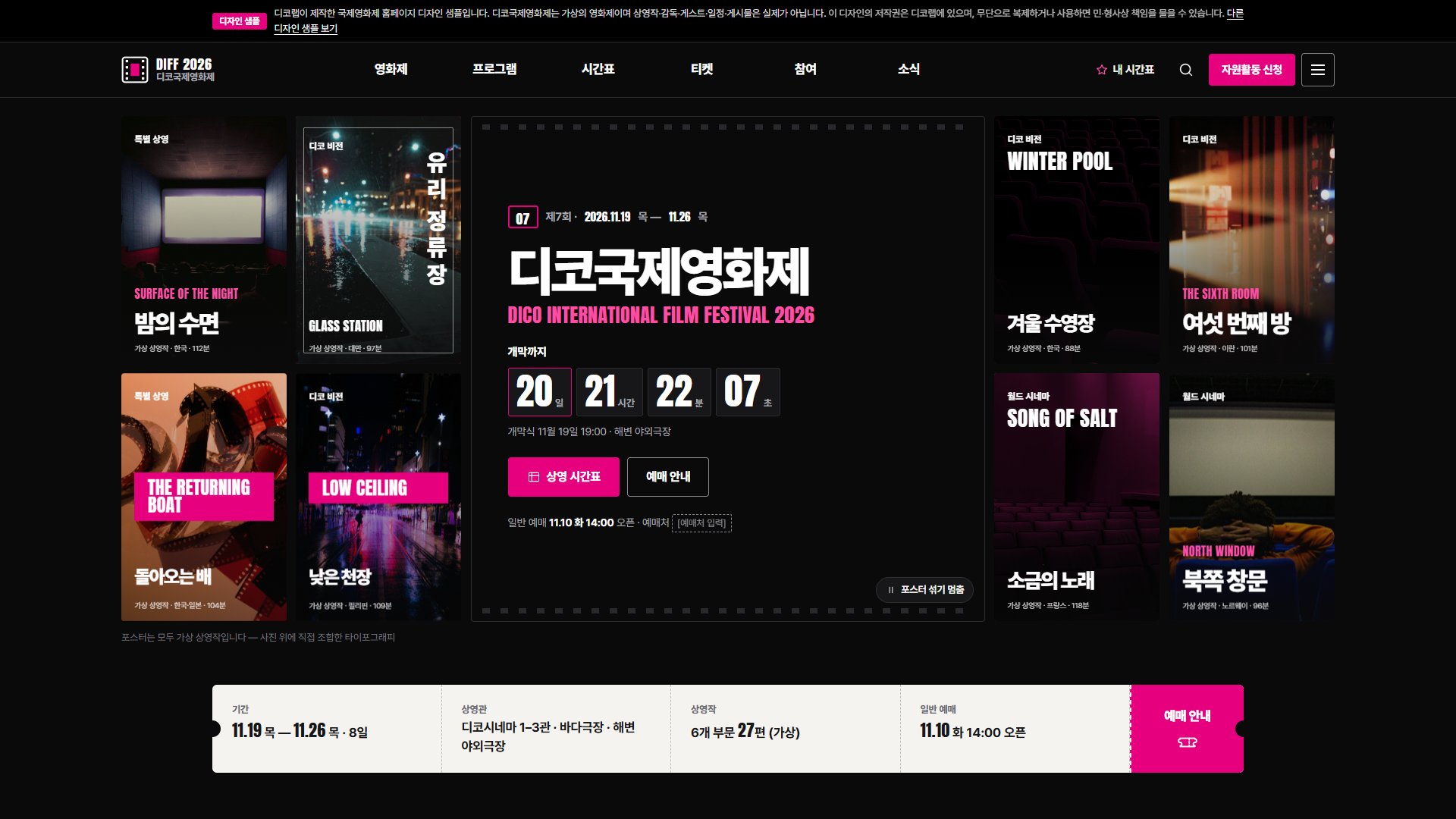The width and height of the screenshot is (1456, 819).
Task: Click the 상영 시간표 button
Action: (563, 477)
